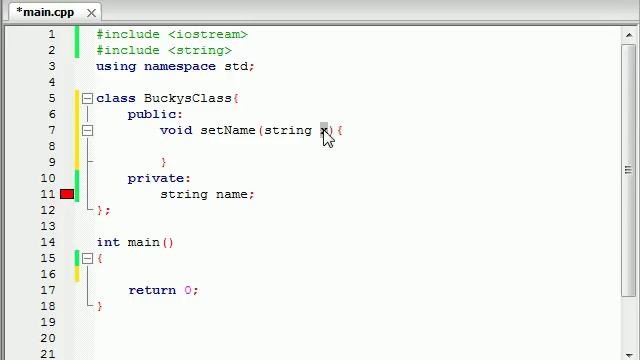Image resolution: width=640 pixels, height=360 pixels.
Task: Click 'string name;' declaration on line 11
Action: coord(207,194)
